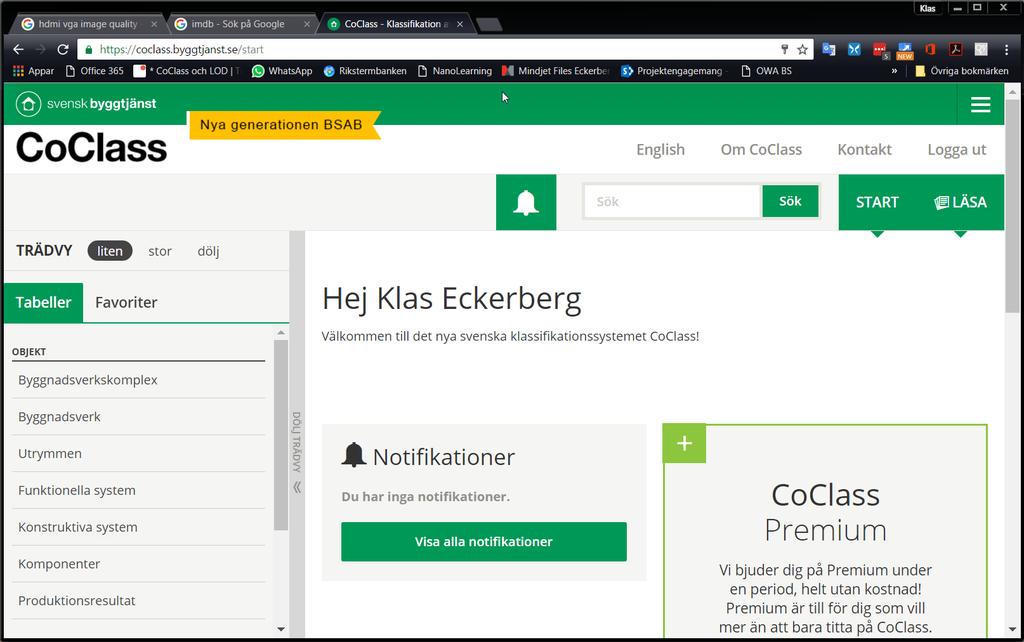This screenshot has width=1024, height=642.
Task: Expand the LÄSA dropdown menu
Action: click(960, 202)
